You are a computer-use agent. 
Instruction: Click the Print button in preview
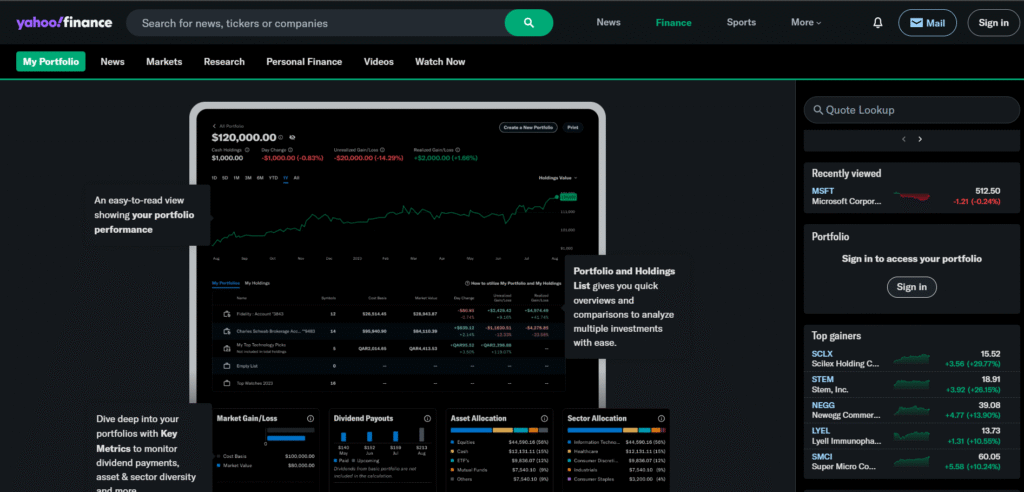point(572,127)
